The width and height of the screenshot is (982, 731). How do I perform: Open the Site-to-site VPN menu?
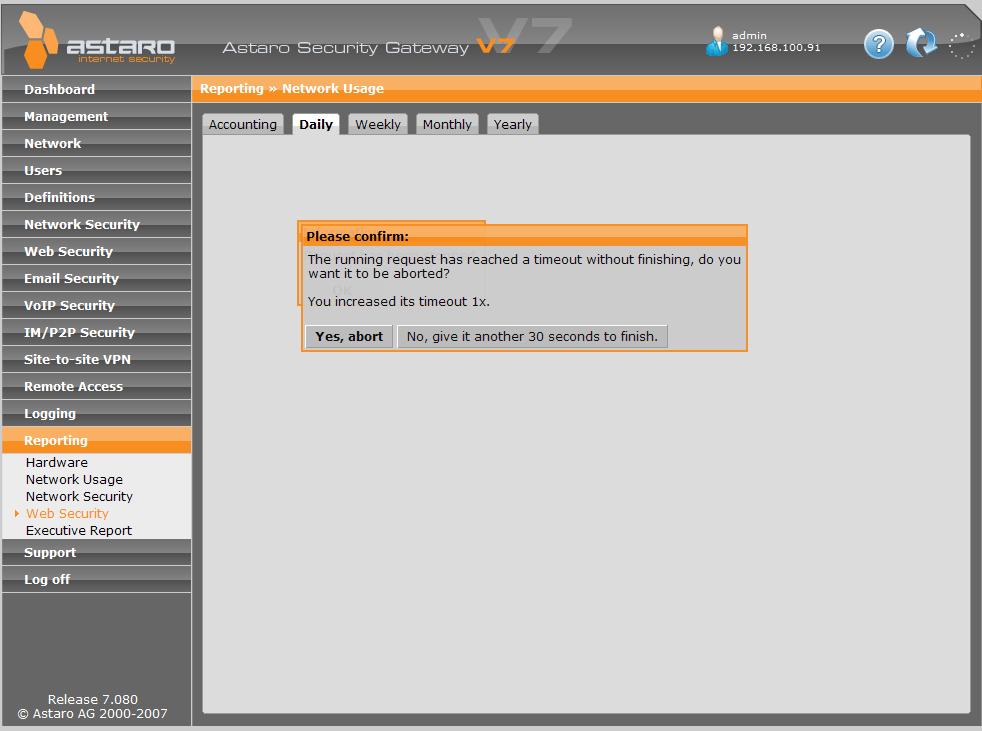(96, 358)
